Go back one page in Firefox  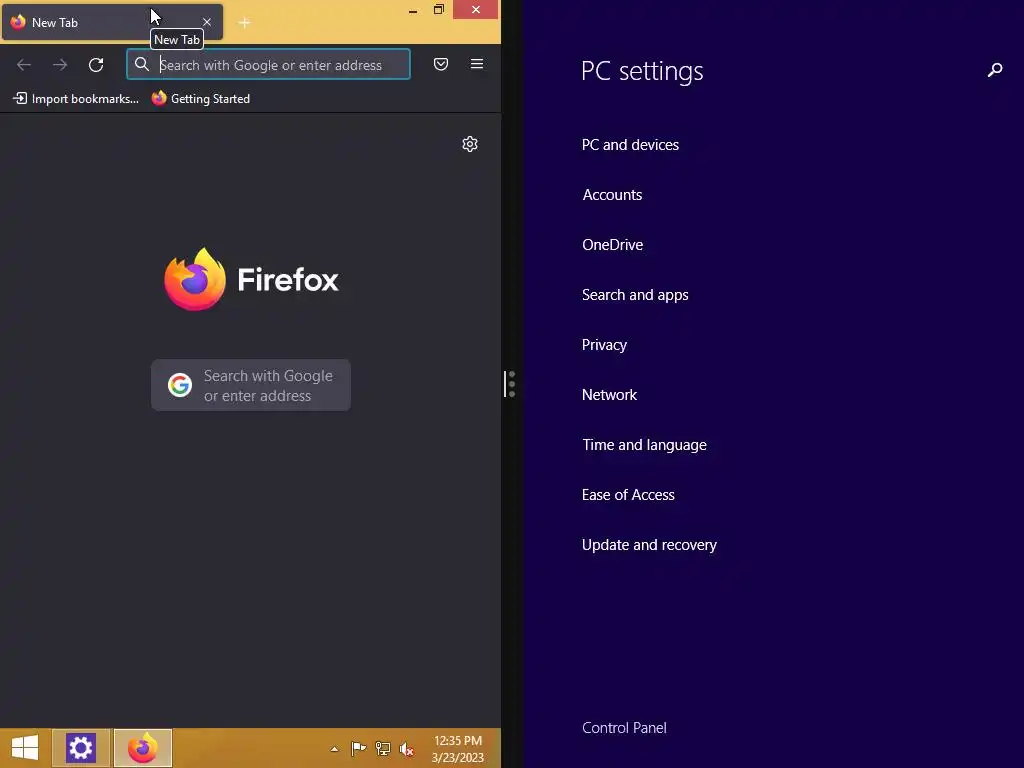pyautogui.click(x=24, y=65)
